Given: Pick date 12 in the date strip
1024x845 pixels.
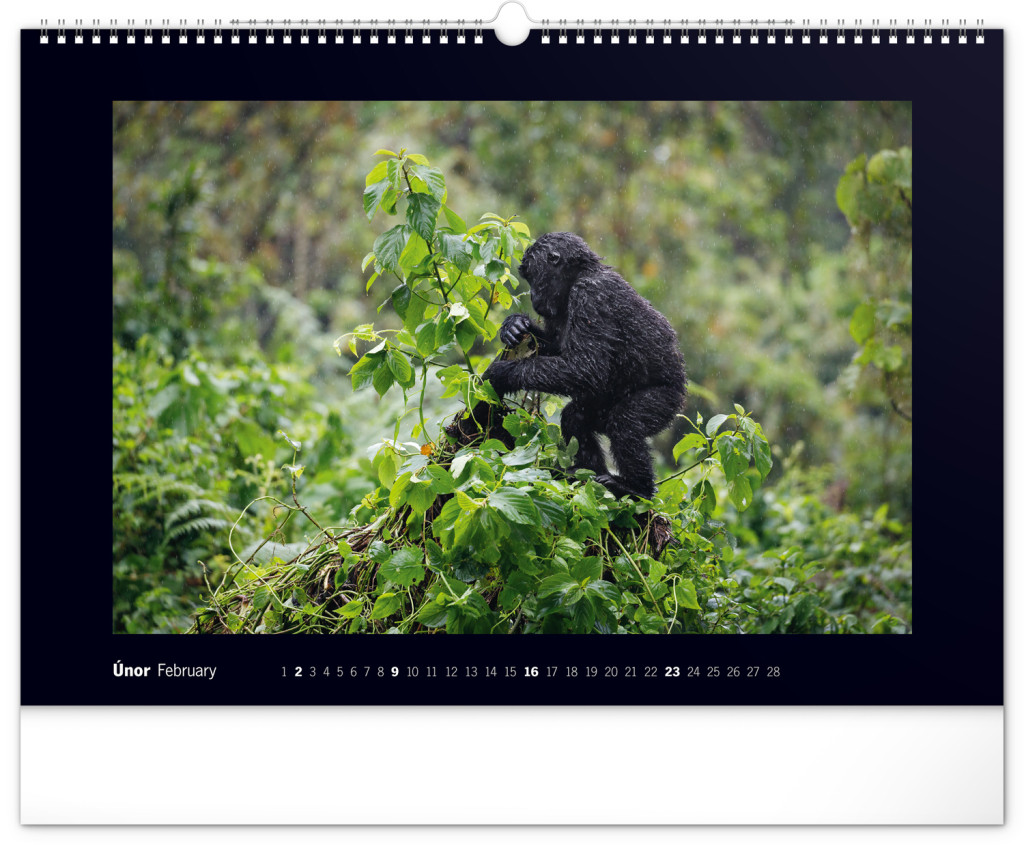Looking at the screenshot, I should pos(451,672).
